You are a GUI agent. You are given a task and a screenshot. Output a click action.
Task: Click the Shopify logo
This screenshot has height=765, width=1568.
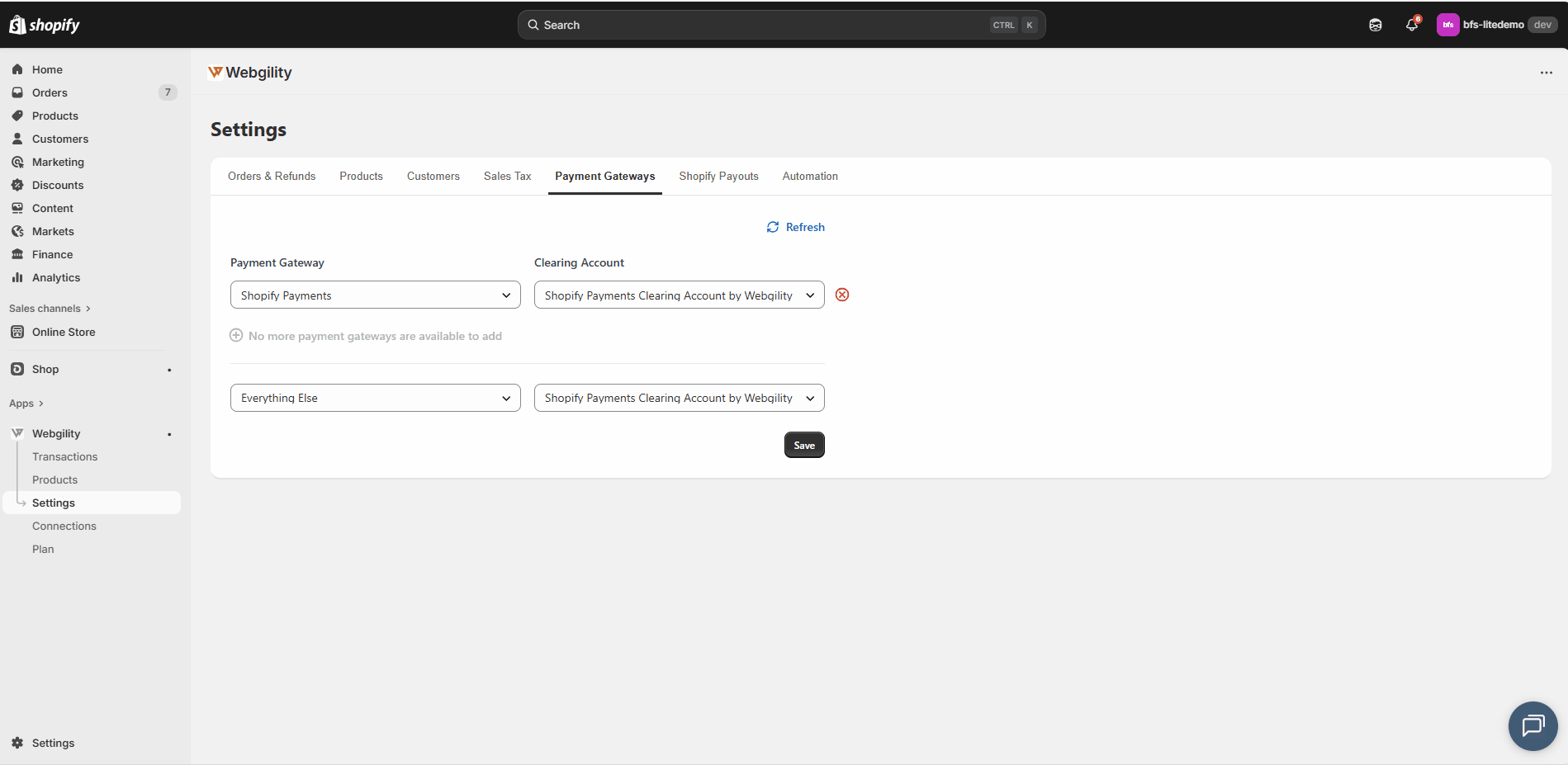click(45, 25)
